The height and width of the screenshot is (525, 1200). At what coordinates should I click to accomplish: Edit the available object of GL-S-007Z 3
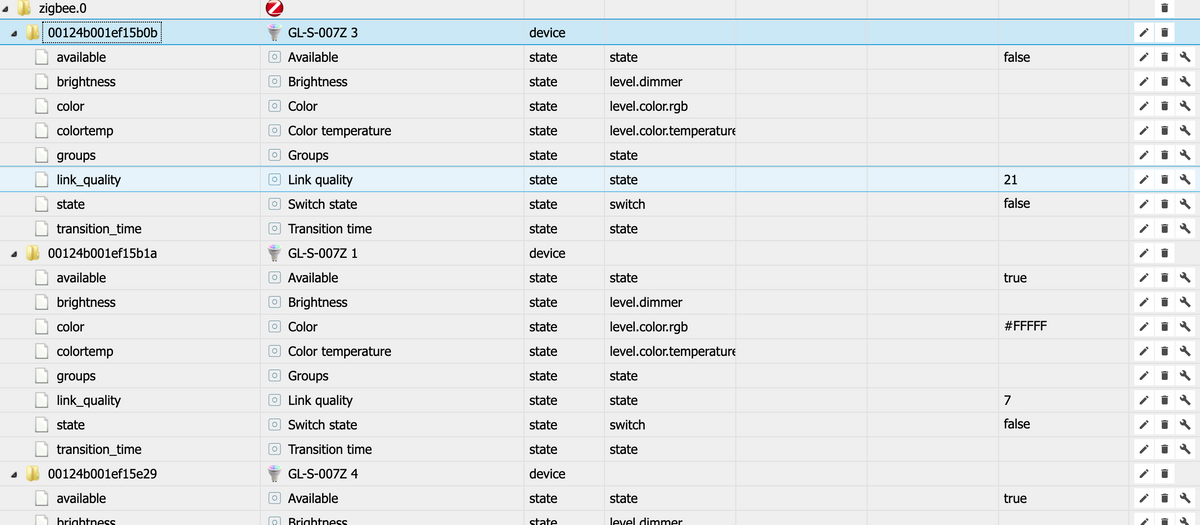1144,57
